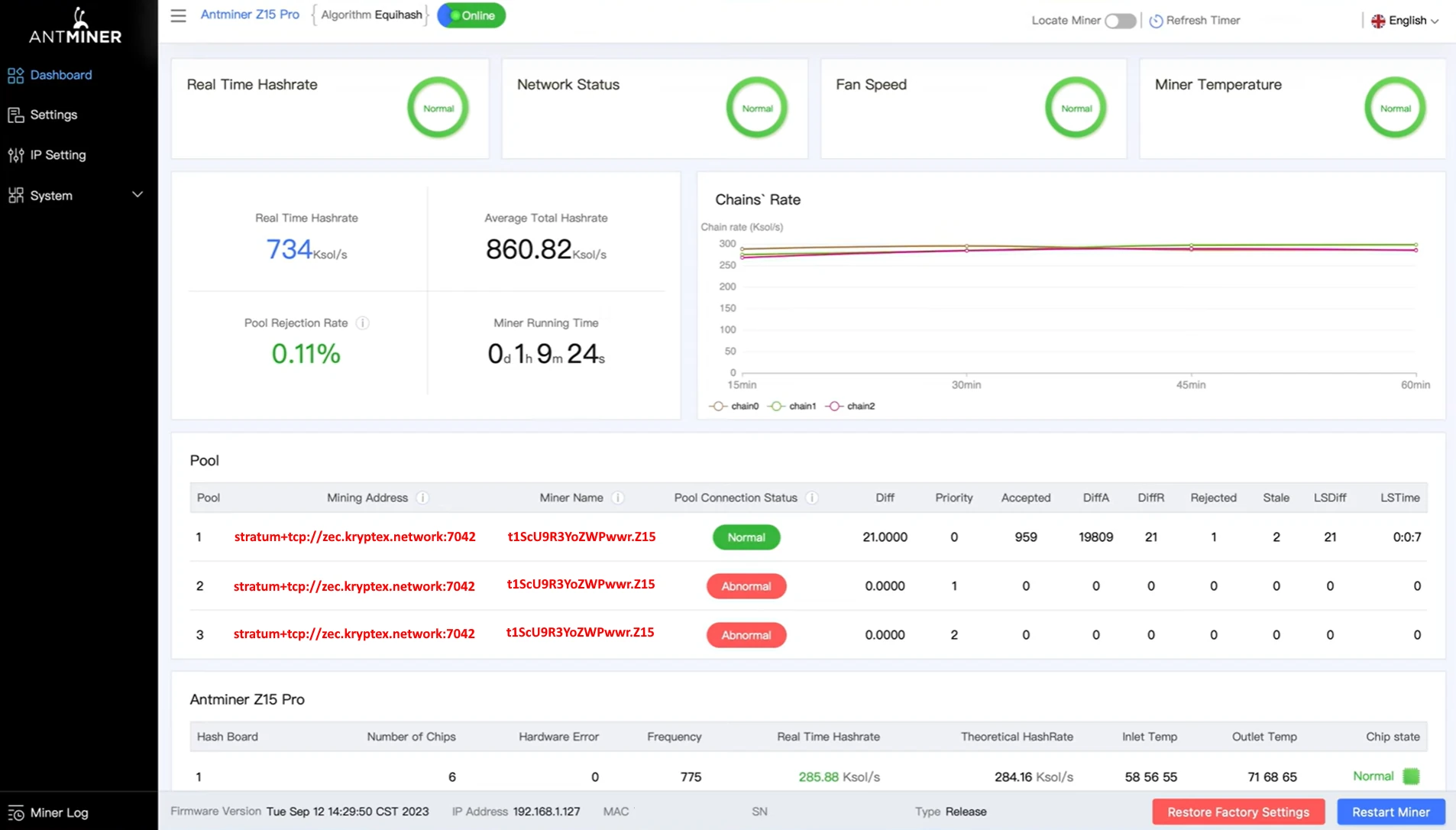Click the Pool Connection Status info icon
Viewport: 1456px width, 830px height.
point(812,498)
